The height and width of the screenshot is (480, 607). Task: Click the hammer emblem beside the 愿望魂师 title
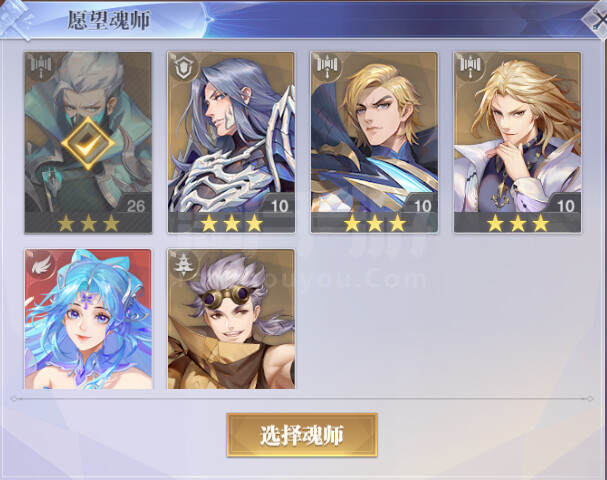15,19
